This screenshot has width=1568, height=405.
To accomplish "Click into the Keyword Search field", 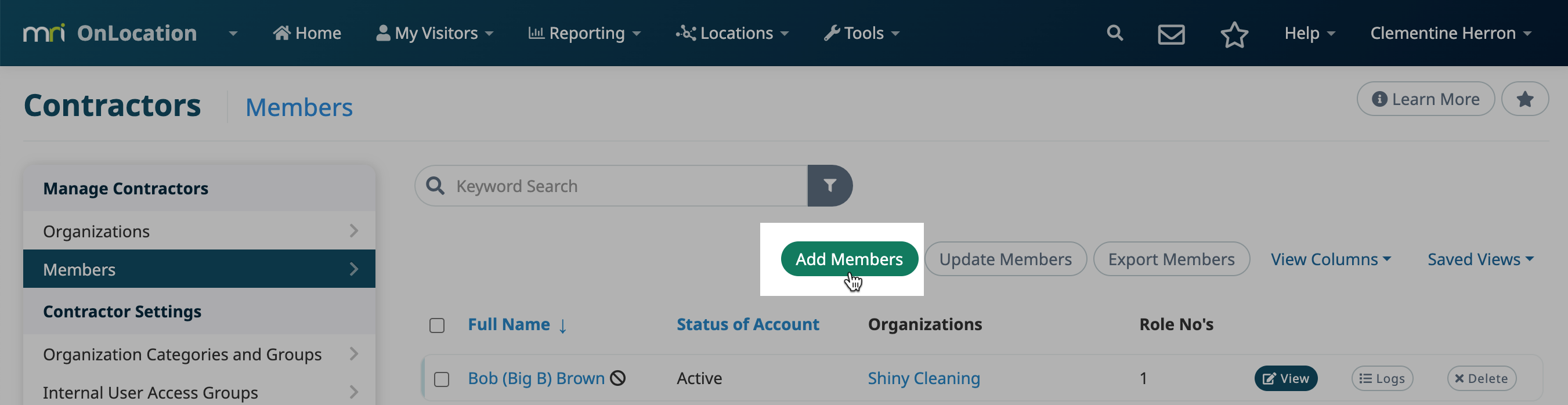I will 611,186.
